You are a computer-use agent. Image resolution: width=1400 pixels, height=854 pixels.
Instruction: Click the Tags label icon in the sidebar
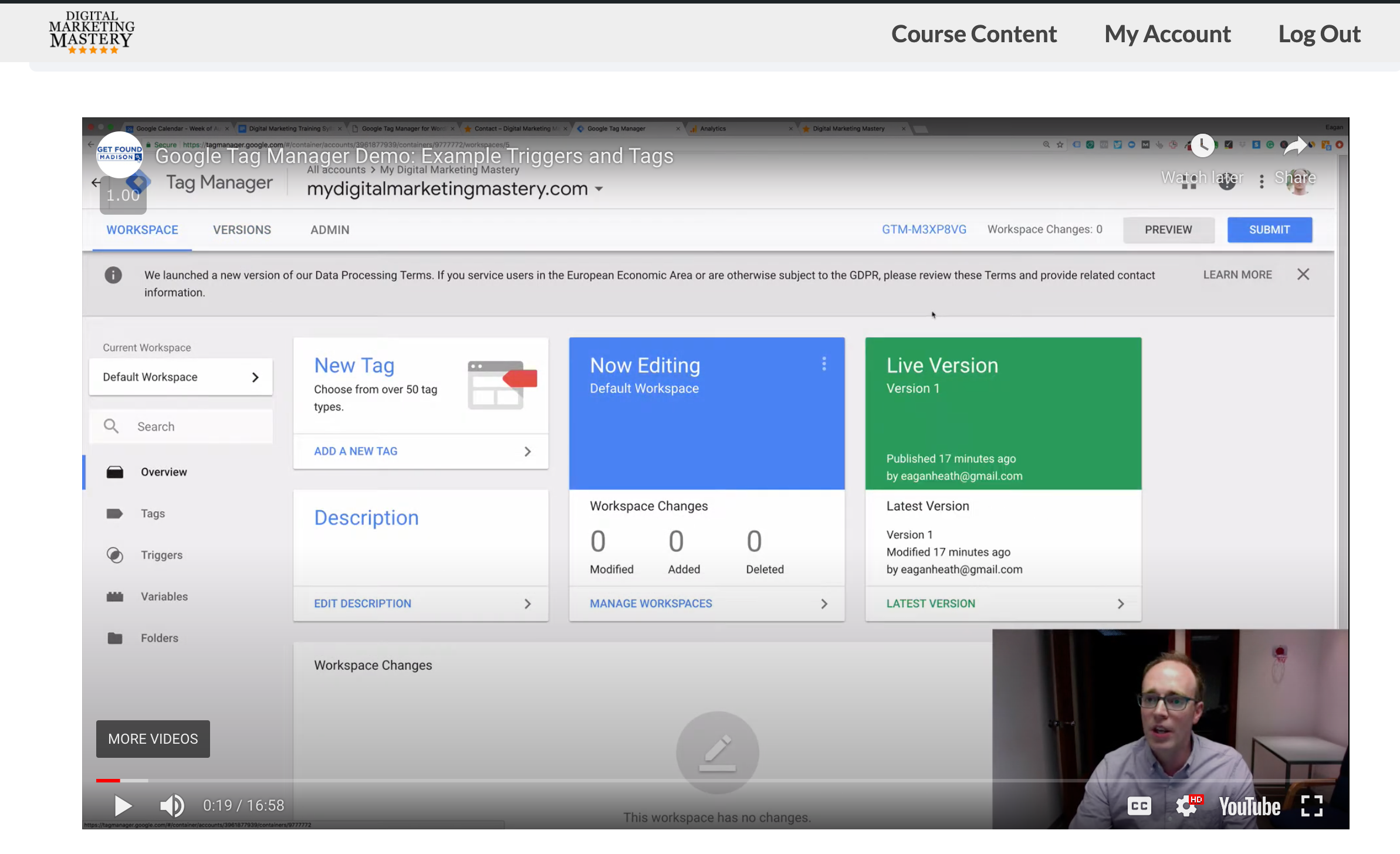(114, 514)
